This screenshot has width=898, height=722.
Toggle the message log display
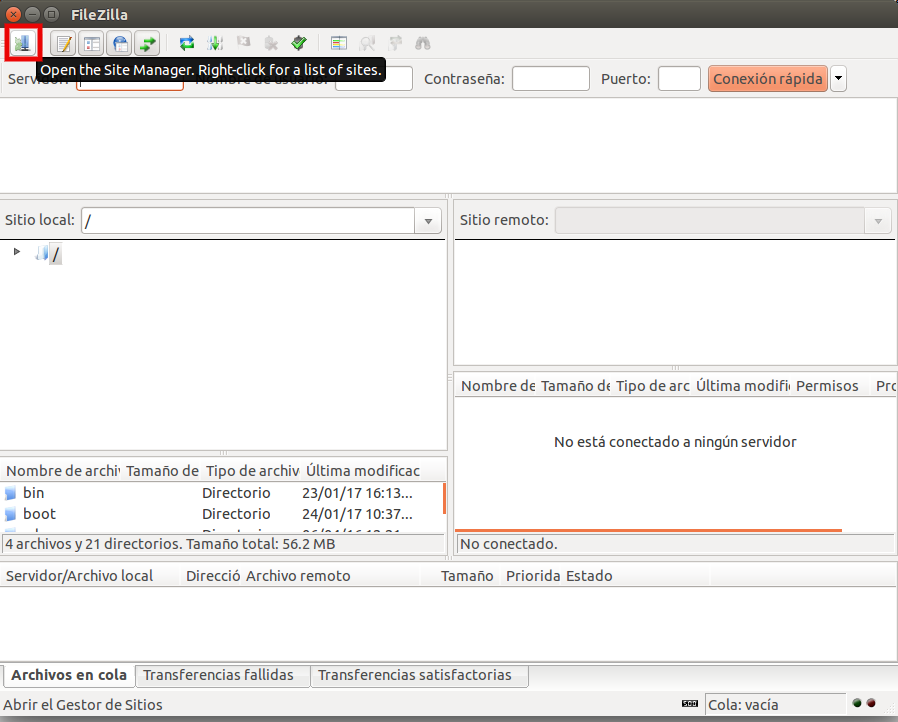point(63,43)
